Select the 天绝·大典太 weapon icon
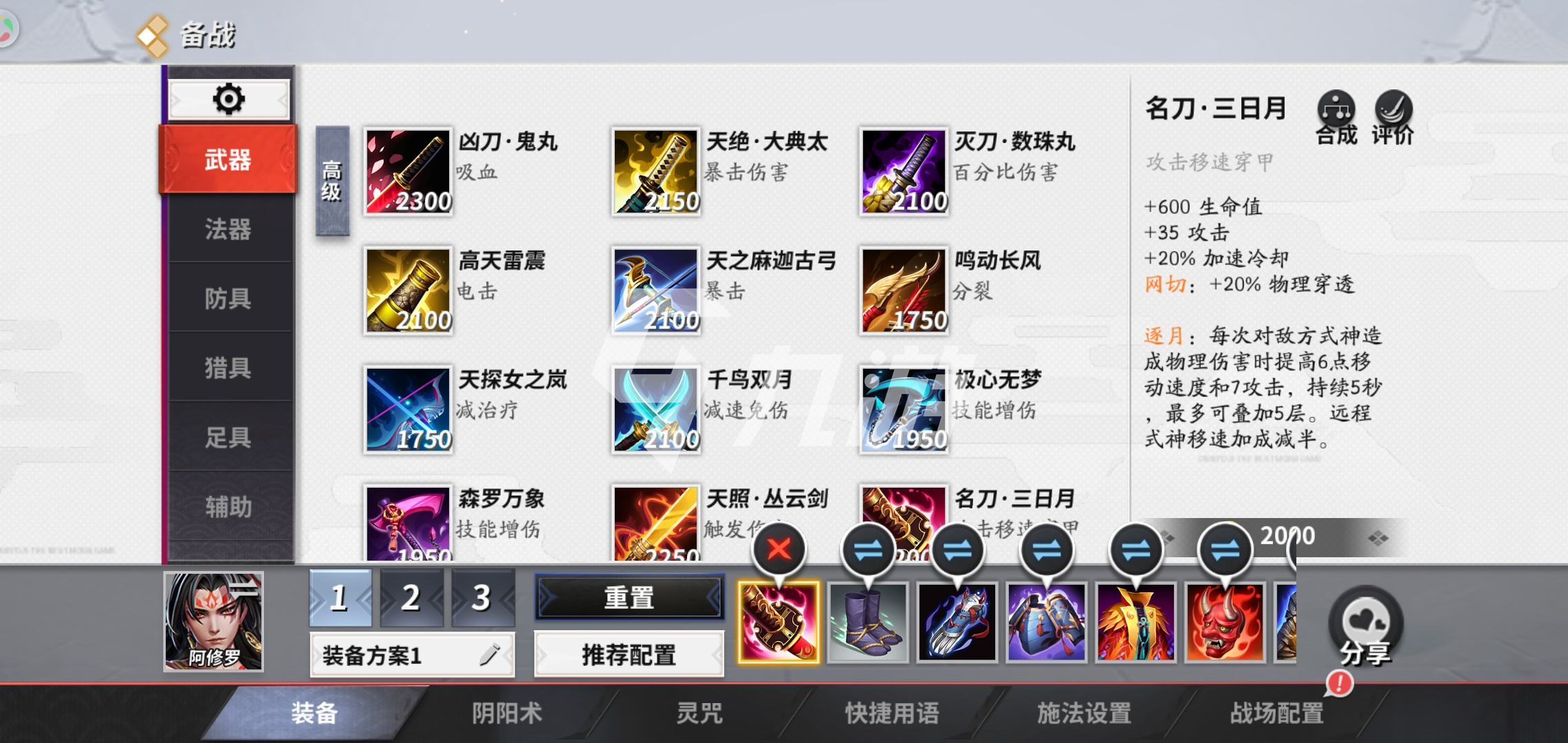 [655, 172]
